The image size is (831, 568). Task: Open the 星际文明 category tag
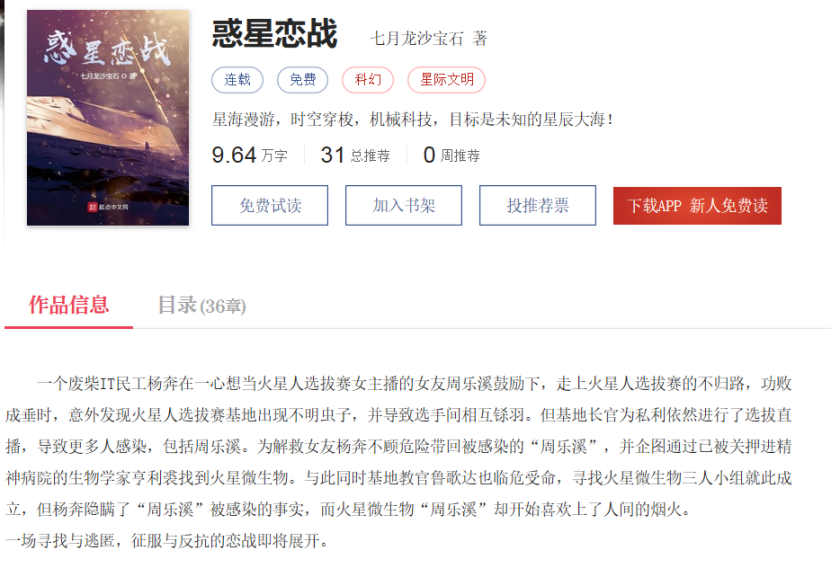pyautogui.click(x=446, y=80)
